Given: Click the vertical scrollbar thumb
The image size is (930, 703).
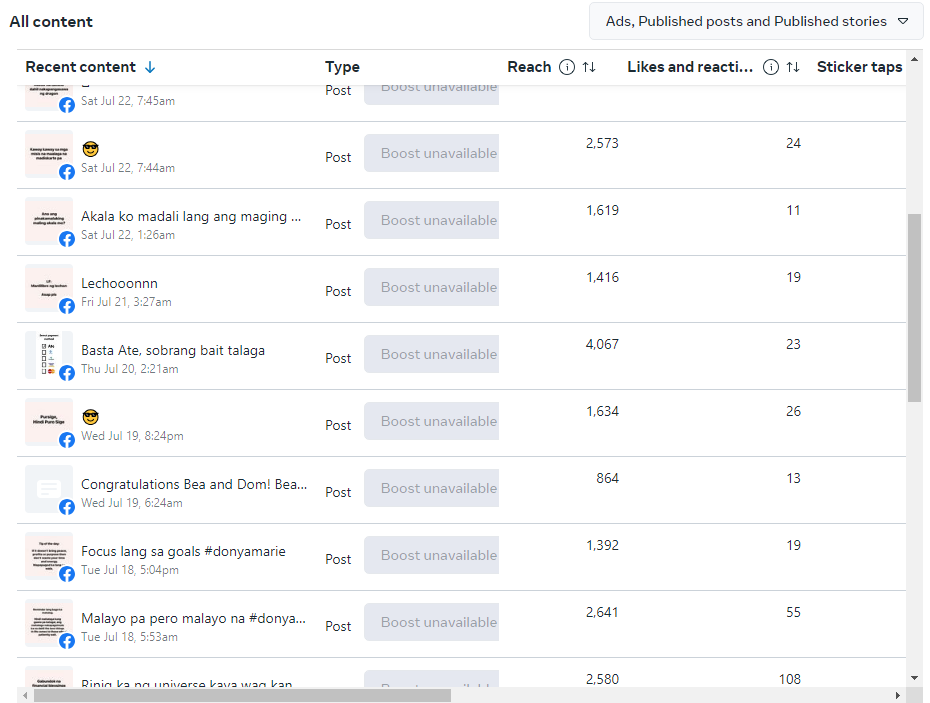Looking at the screenshot, I should pos(914,305).
